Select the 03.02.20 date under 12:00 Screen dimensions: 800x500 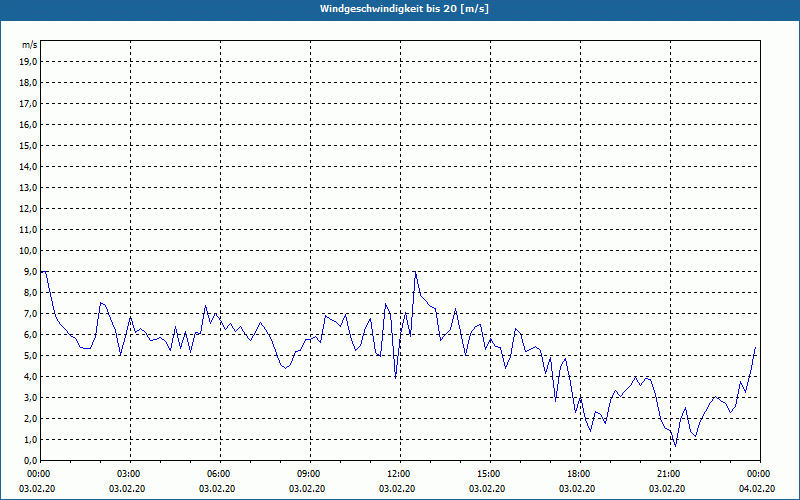(397, 489)
